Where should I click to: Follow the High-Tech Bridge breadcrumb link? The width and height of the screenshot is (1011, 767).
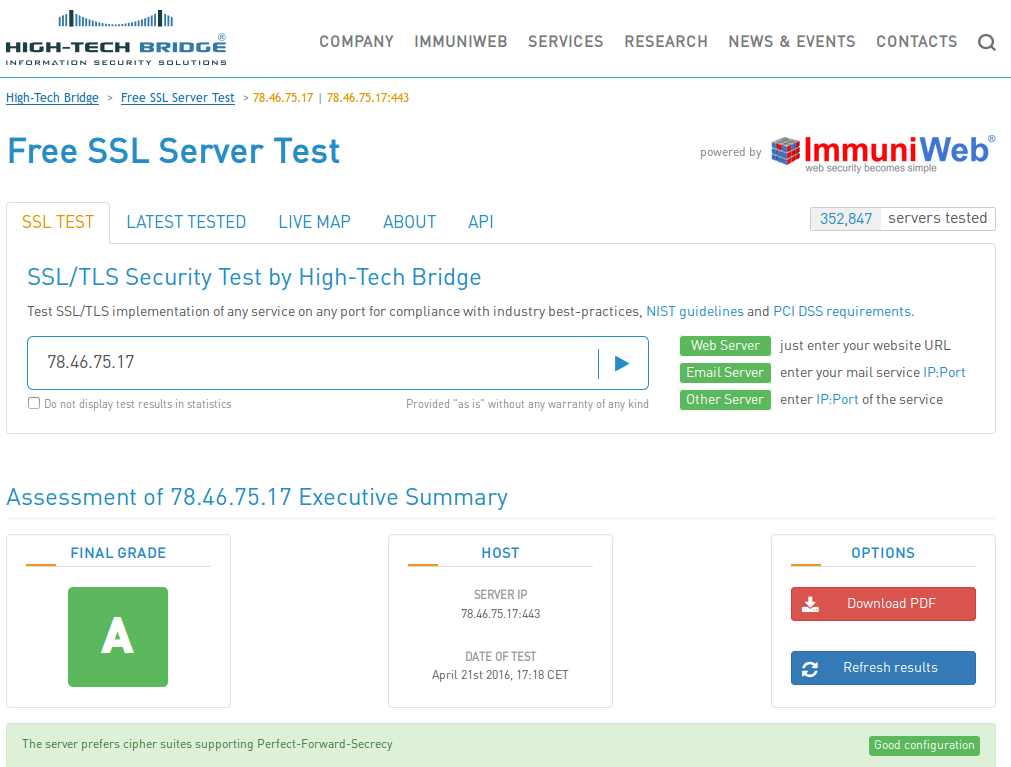(x=52, y=98)
